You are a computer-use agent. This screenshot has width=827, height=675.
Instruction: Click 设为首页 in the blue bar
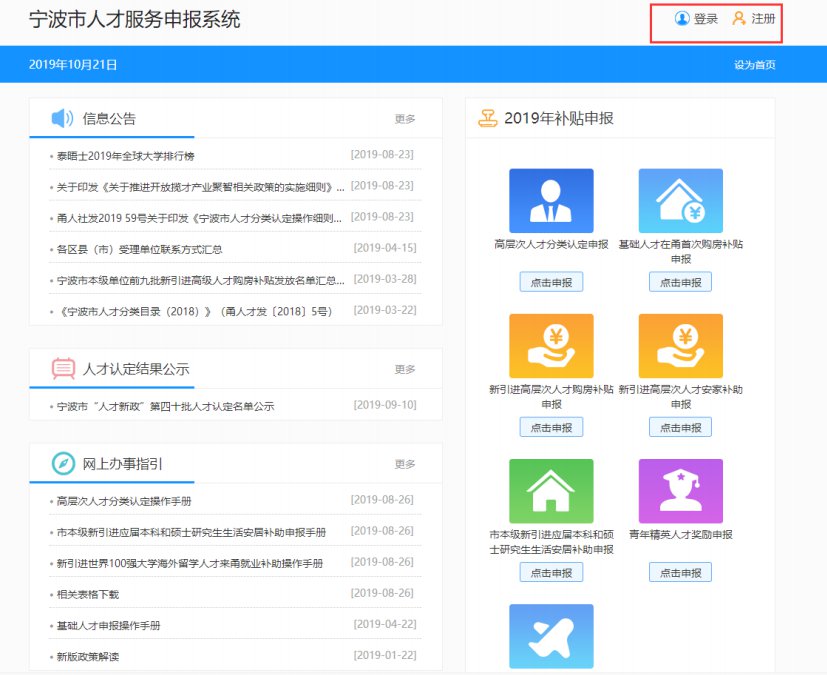(754, 65)
